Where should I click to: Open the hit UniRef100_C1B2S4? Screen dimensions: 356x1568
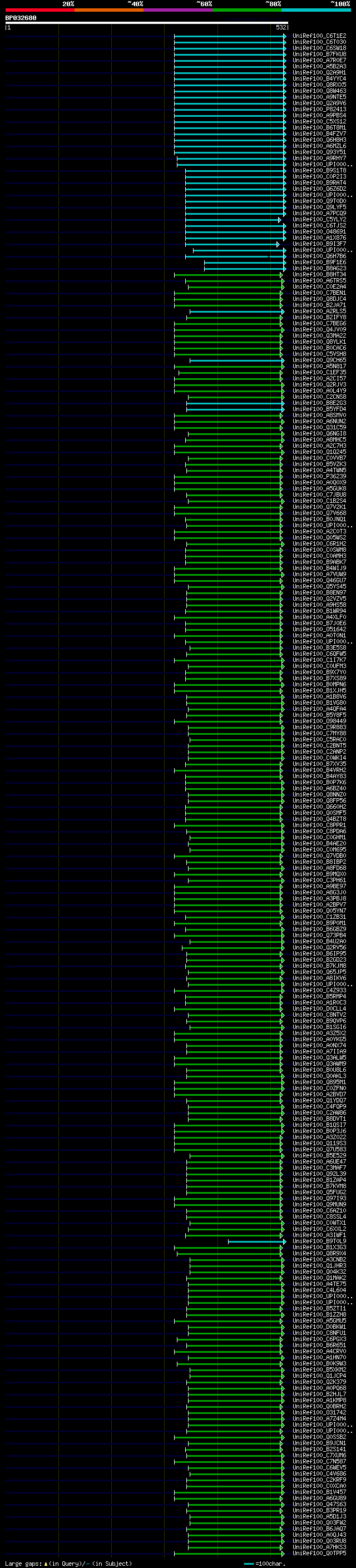319,501
